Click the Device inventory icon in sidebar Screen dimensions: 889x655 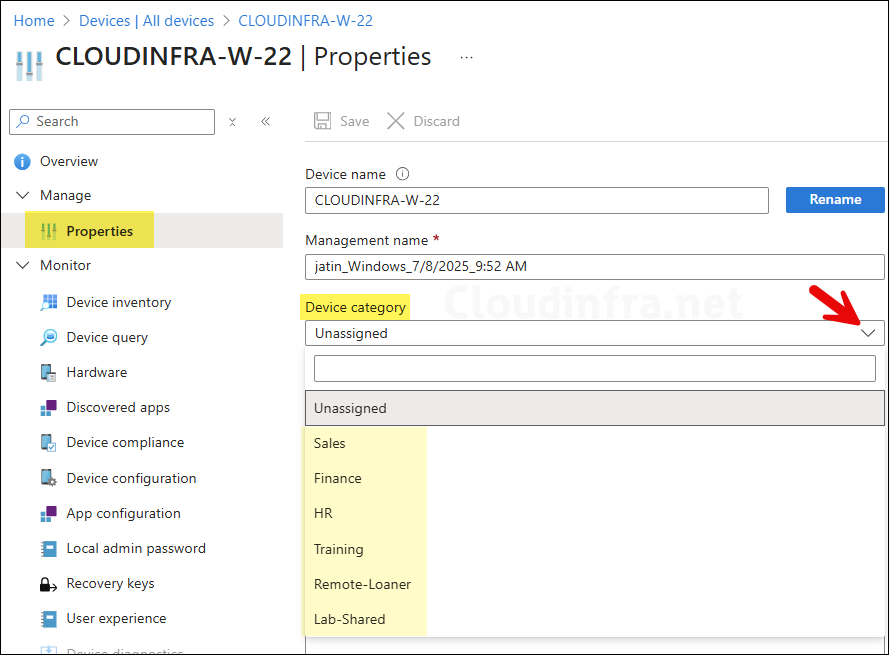(48, 303)
